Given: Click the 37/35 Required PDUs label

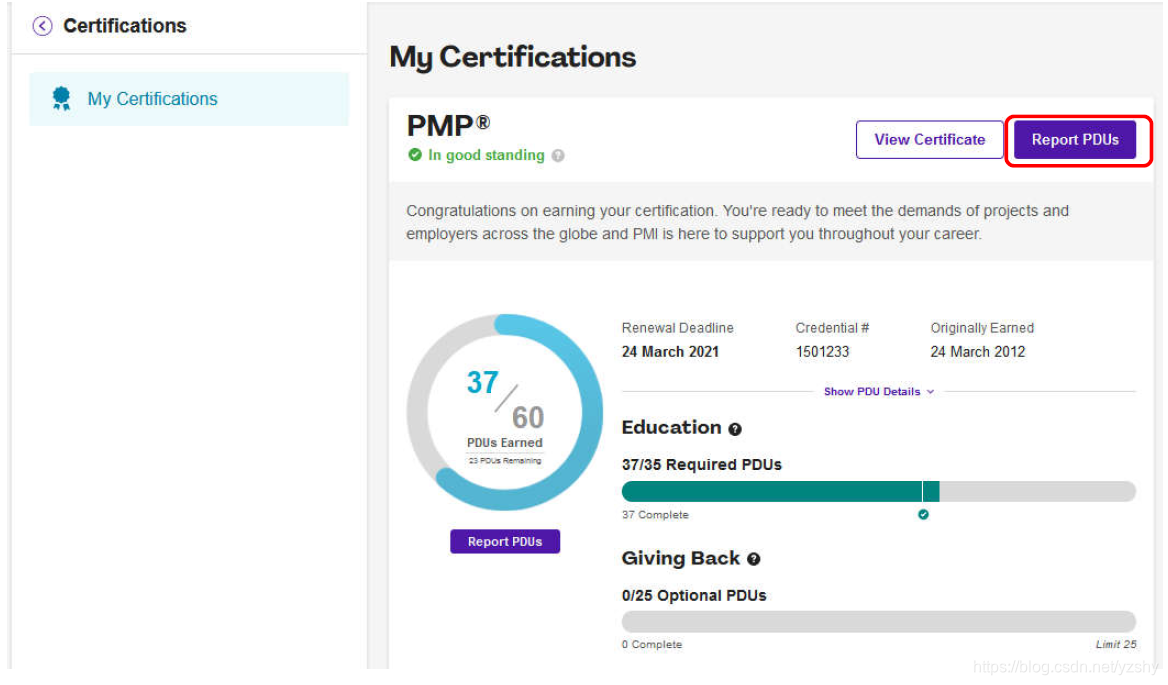Looking at the screenshot, I should tap(702, 465).
